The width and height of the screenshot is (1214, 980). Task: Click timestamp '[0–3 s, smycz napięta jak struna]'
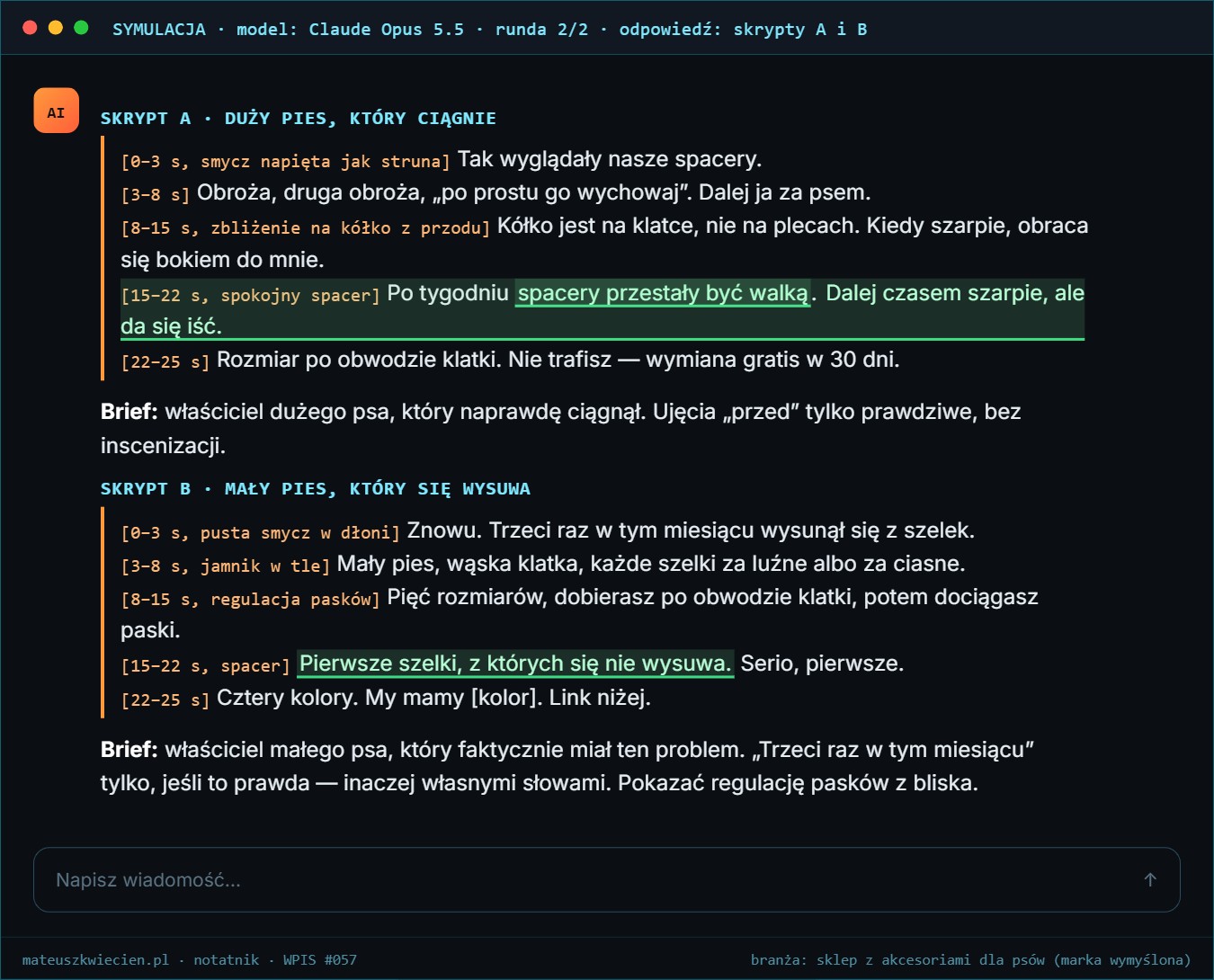coord(285,162)
